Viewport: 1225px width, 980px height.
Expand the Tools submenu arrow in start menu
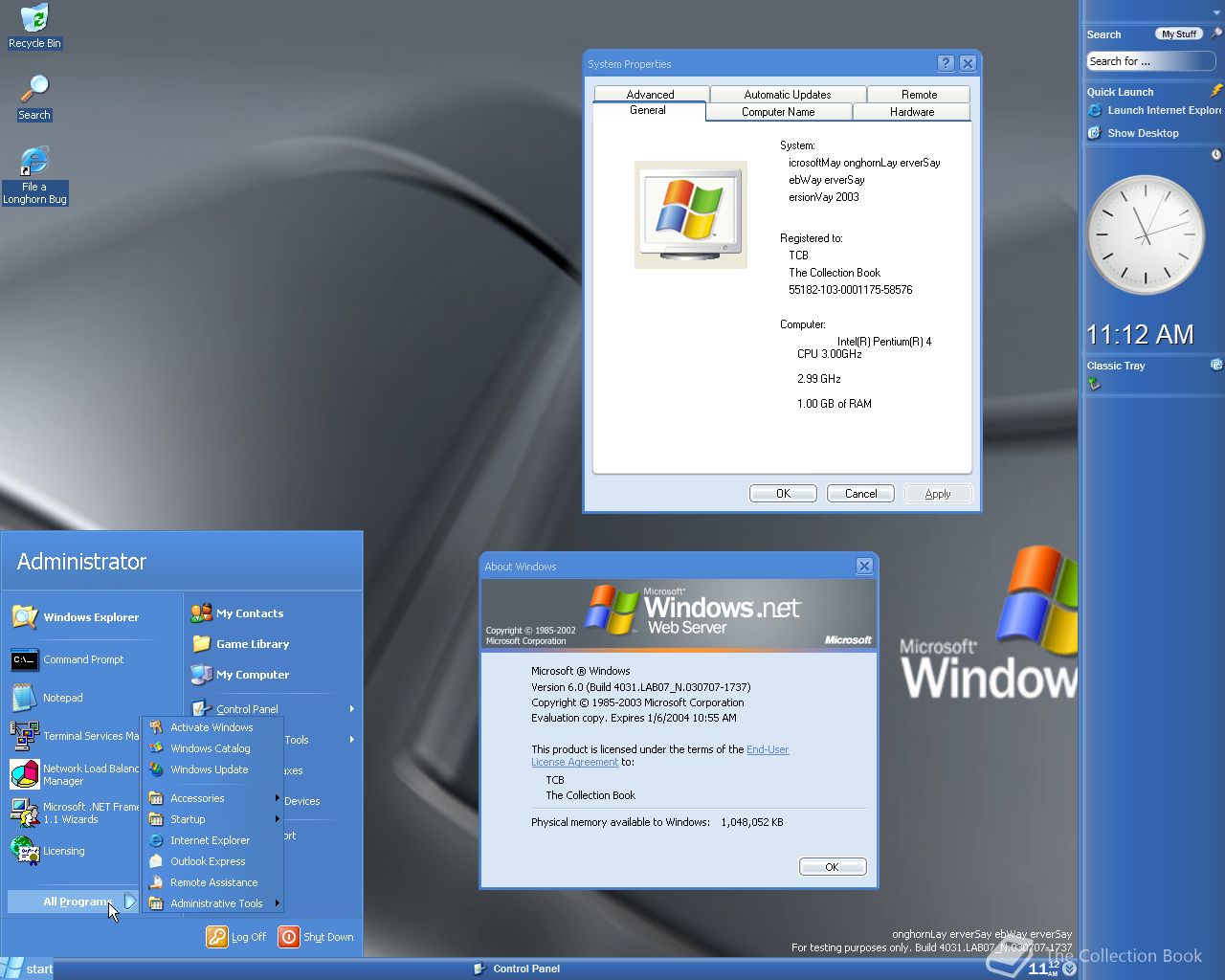[352, 740]
